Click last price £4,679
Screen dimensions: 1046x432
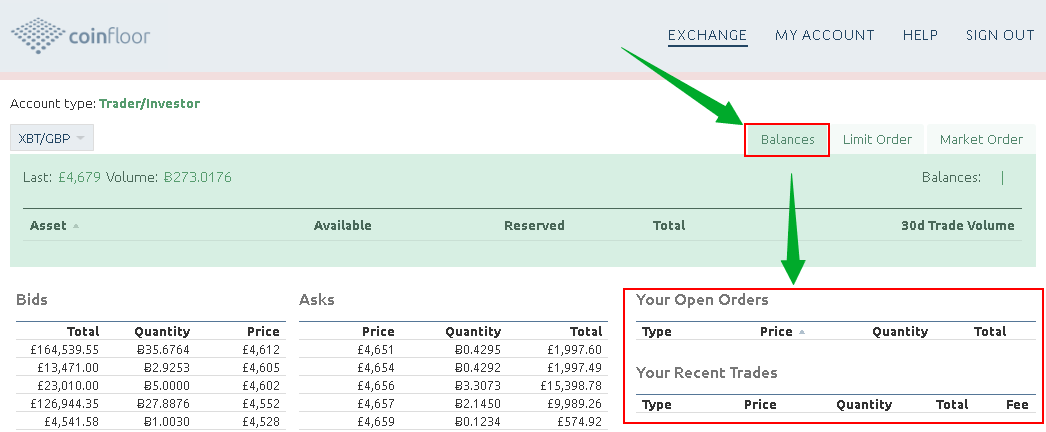coord(78,177)
